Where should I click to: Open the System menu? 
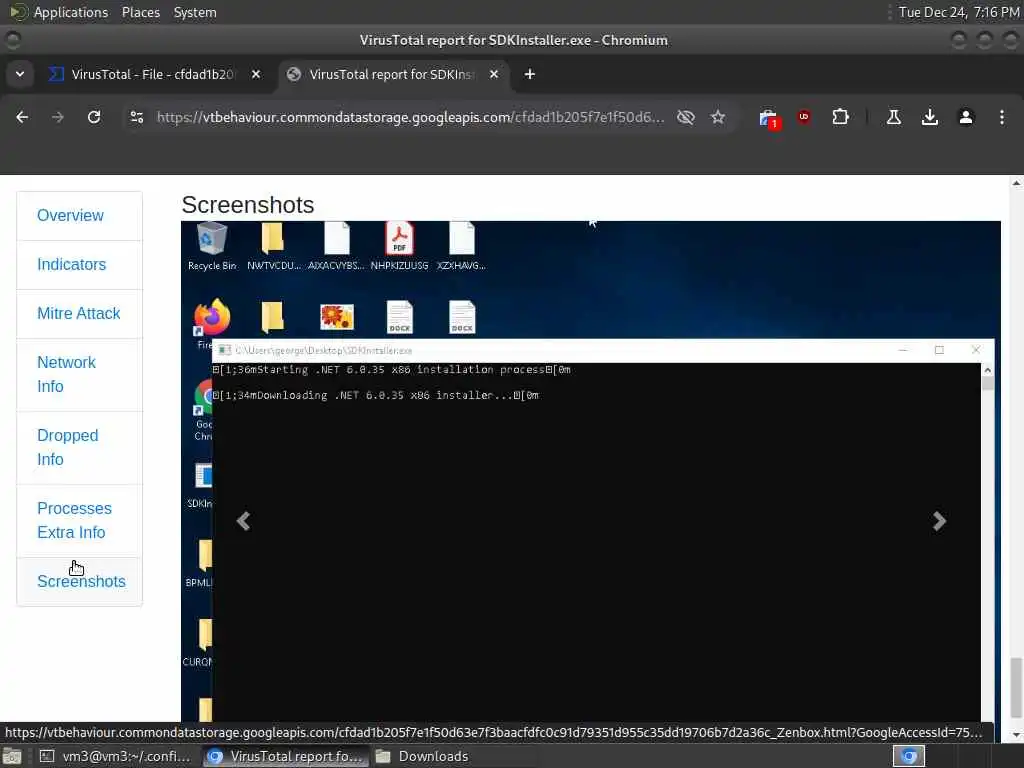(x=195, y=12)
